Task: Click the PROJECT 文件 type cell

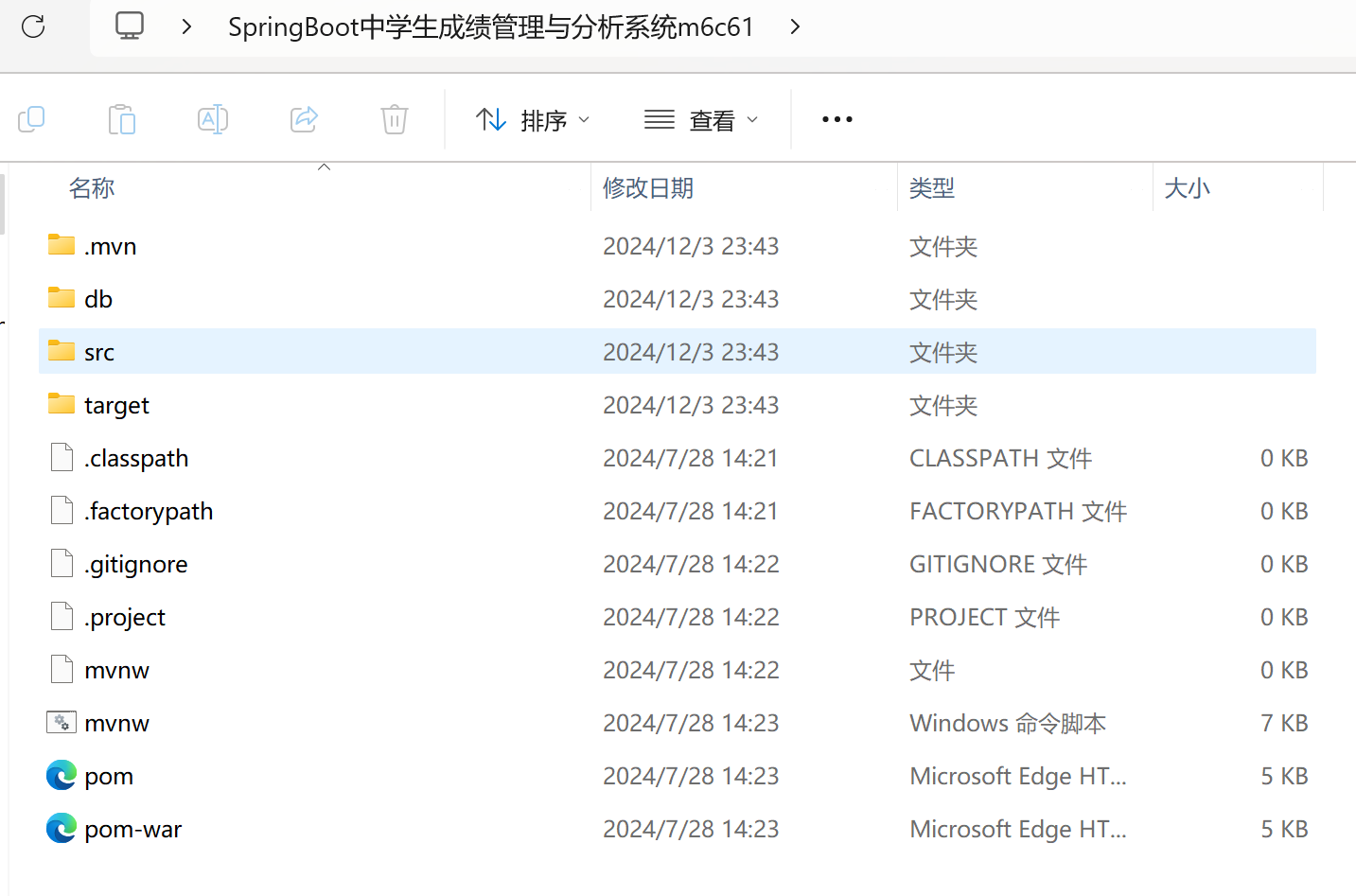Action: click(x=984, y=617)
